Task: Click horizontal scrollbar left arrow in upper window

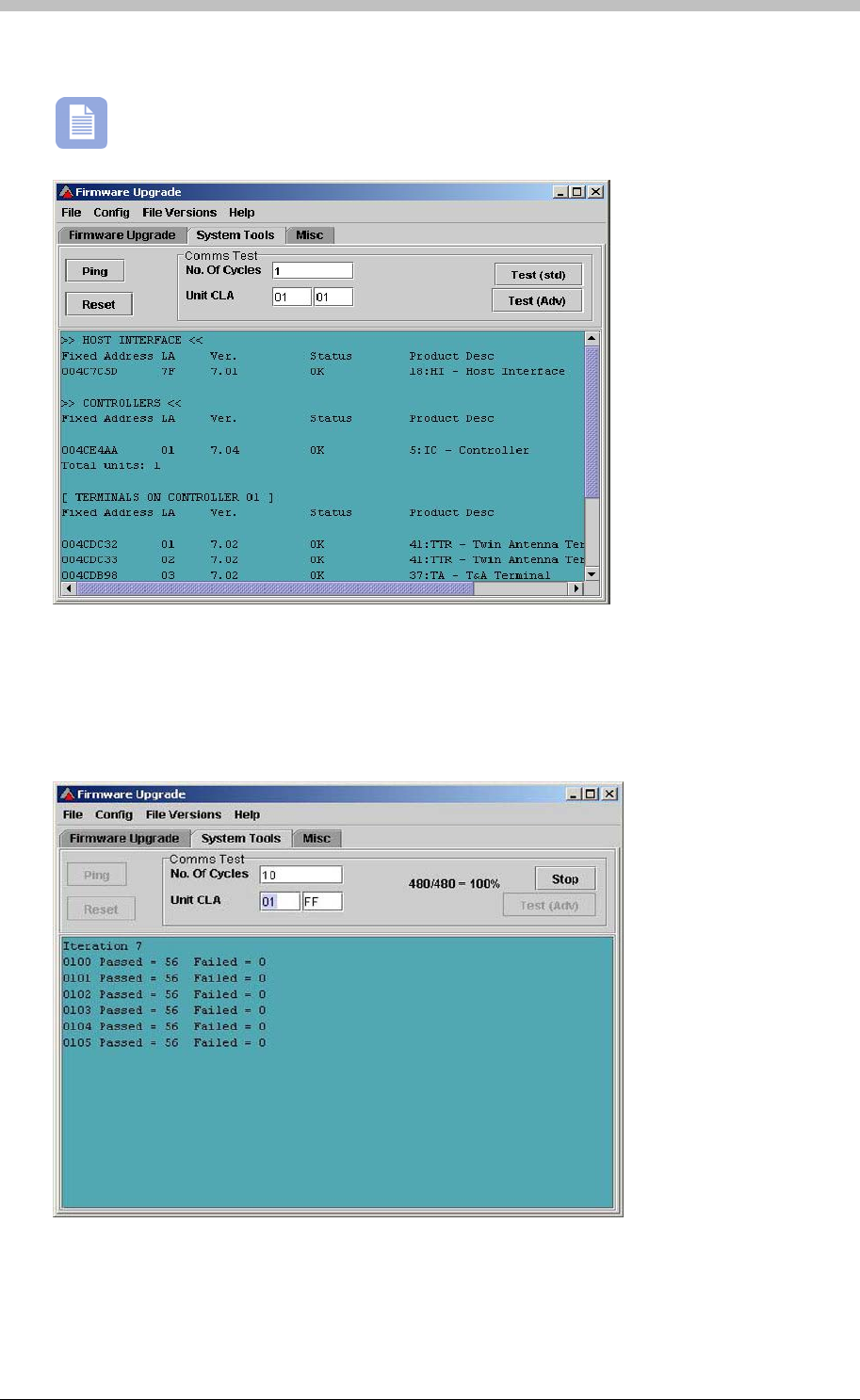Action: click(x=68, y=588)
